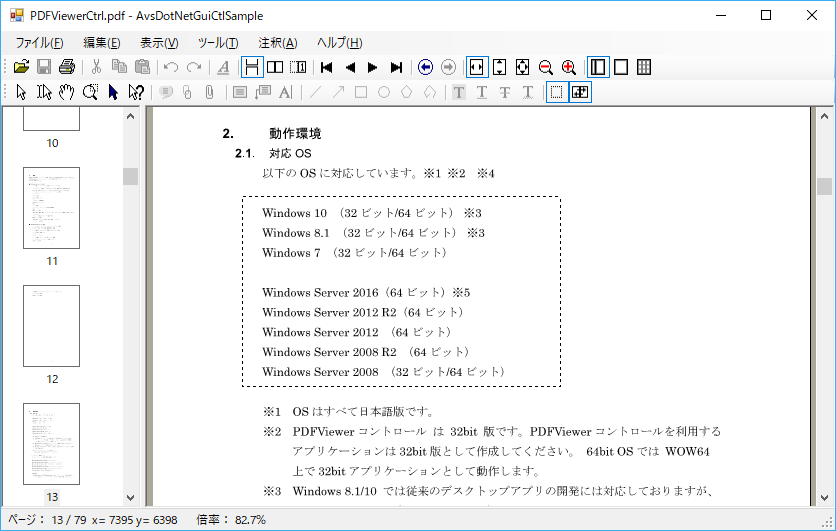
Task: Click the text box annotation icon
Action: click(x=240, y=92)
